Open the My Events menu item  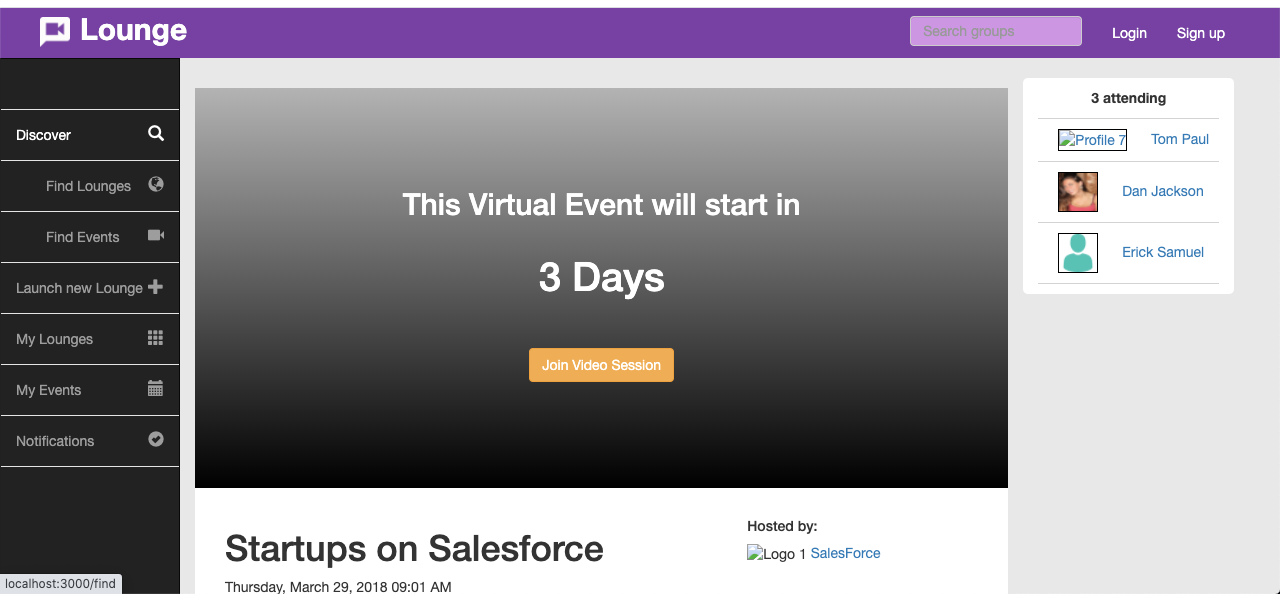(x=90, y=390)
